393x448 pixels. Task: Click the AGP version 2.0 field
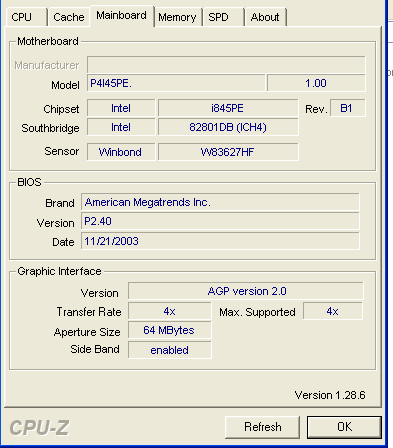pyautogui.click(x=246, y=291)
